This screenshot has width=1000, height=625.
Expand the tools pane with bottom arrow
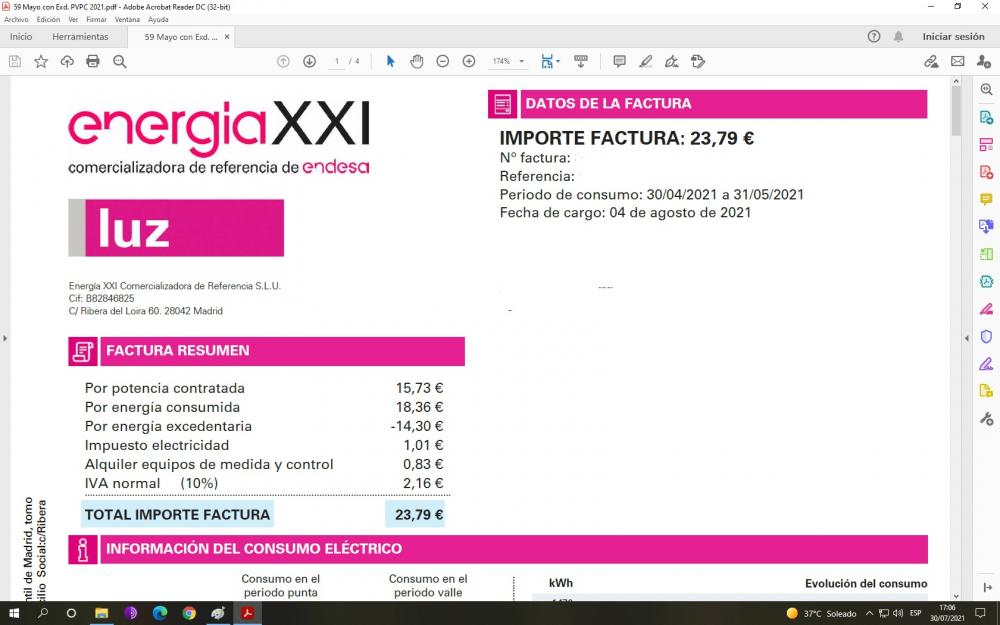987,587
